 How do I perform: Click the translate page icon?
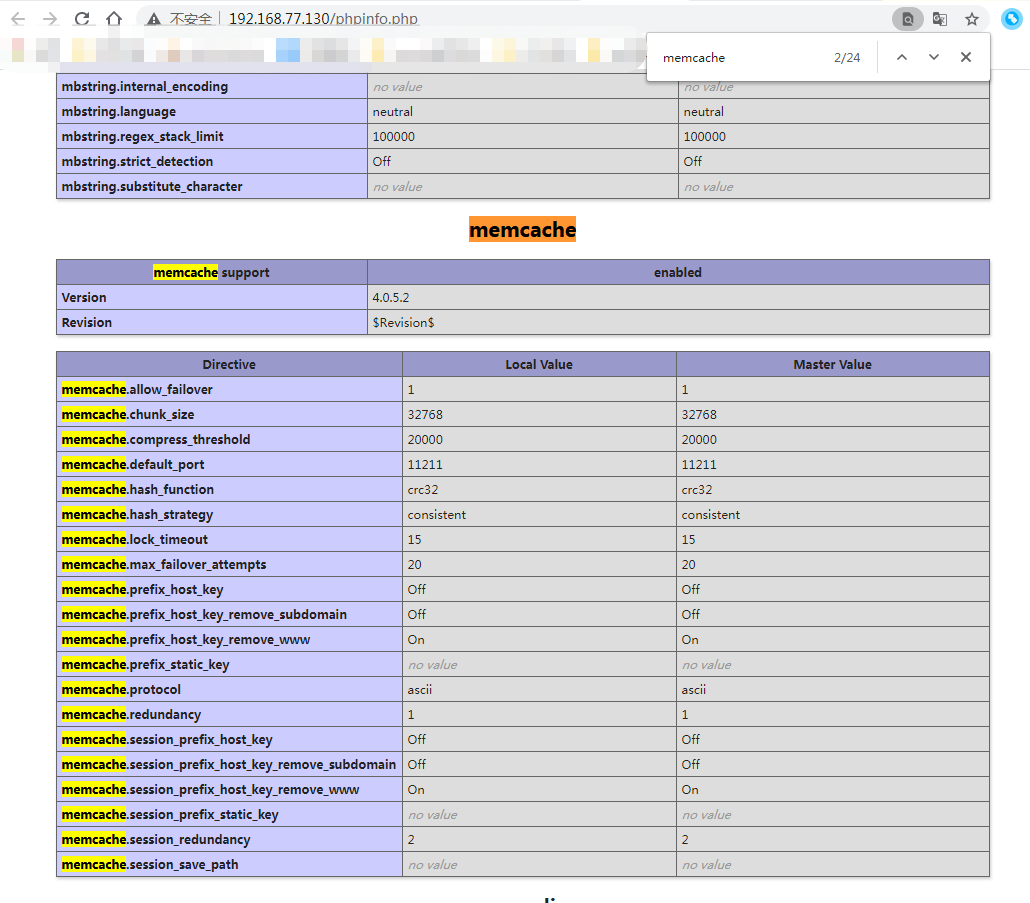940,19
